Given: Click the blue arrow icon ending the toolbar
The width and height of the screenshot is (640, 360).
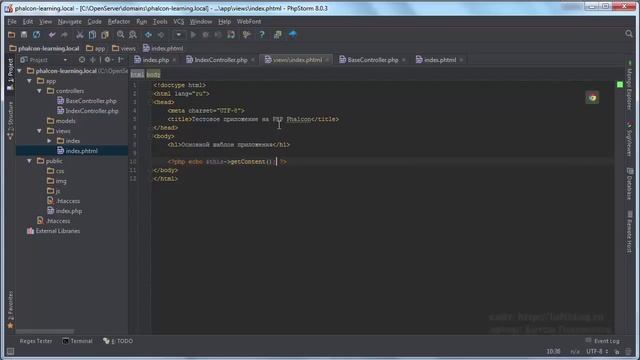Looking at the screenshot, I should pos(293,35).
